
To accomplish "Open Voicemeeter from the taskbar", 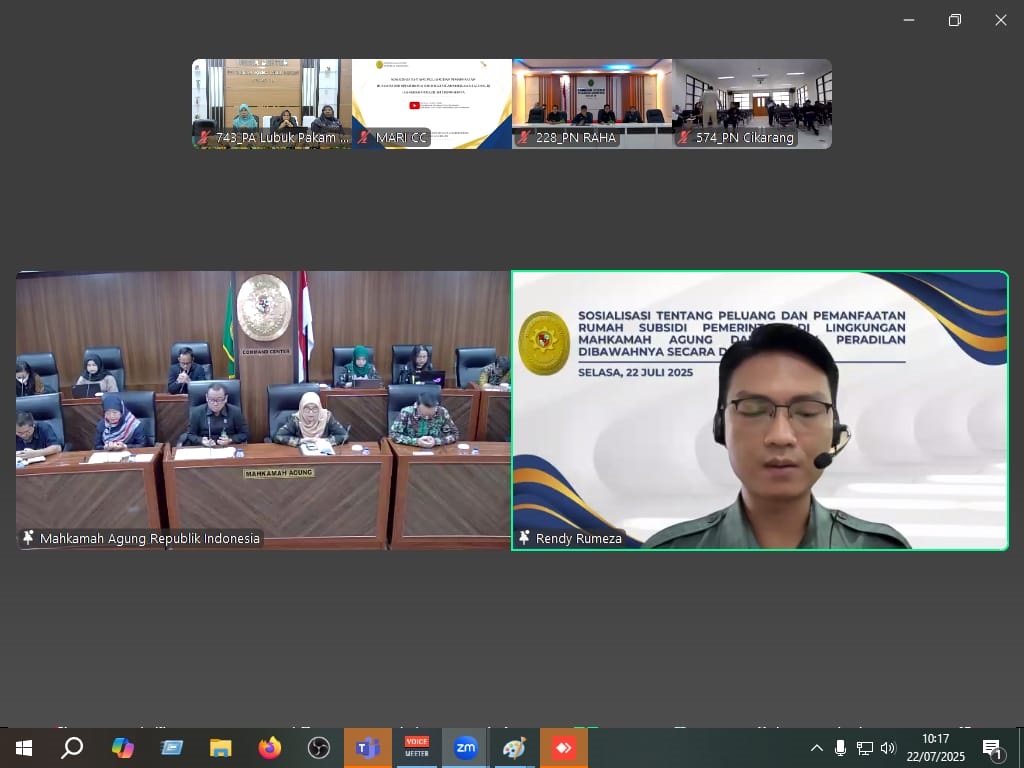I will (x=416, y=748).
